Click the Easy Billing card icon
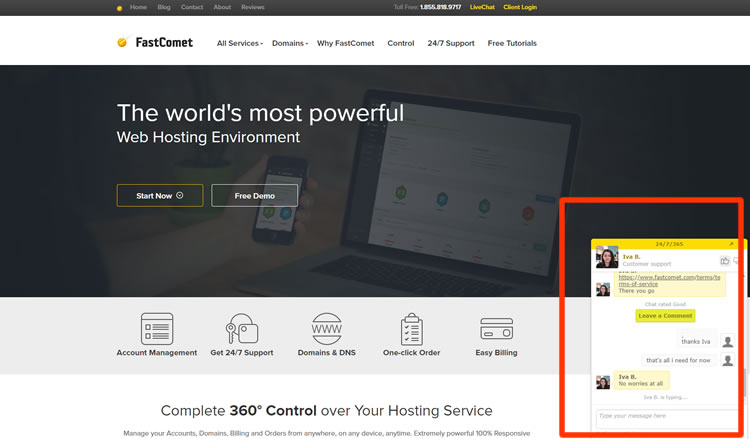Viewport: 750px width, 439px height. coord(496,329)
